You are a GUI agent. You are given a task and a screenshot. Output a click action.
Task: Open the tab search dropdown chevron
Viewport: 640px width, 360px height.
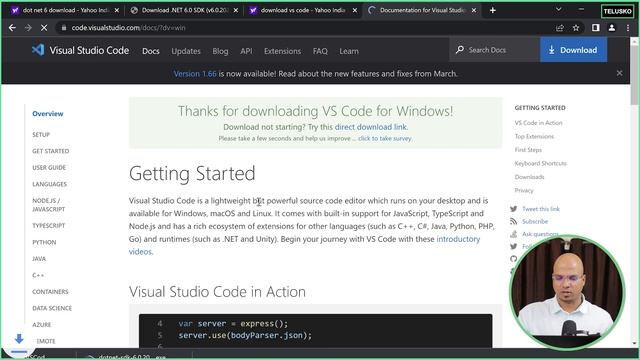[x=558, y=9]
